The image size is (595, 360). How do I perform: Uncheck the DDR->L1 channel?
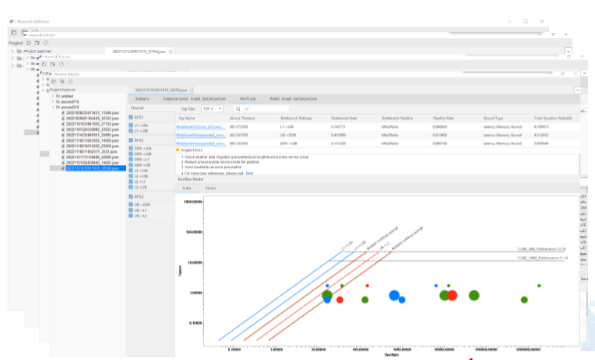pos(131,159)
